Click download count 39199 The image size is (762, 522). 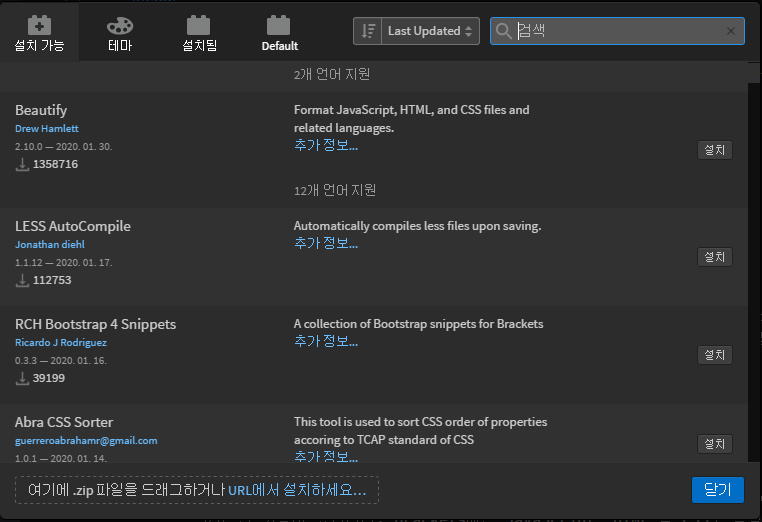49,378
